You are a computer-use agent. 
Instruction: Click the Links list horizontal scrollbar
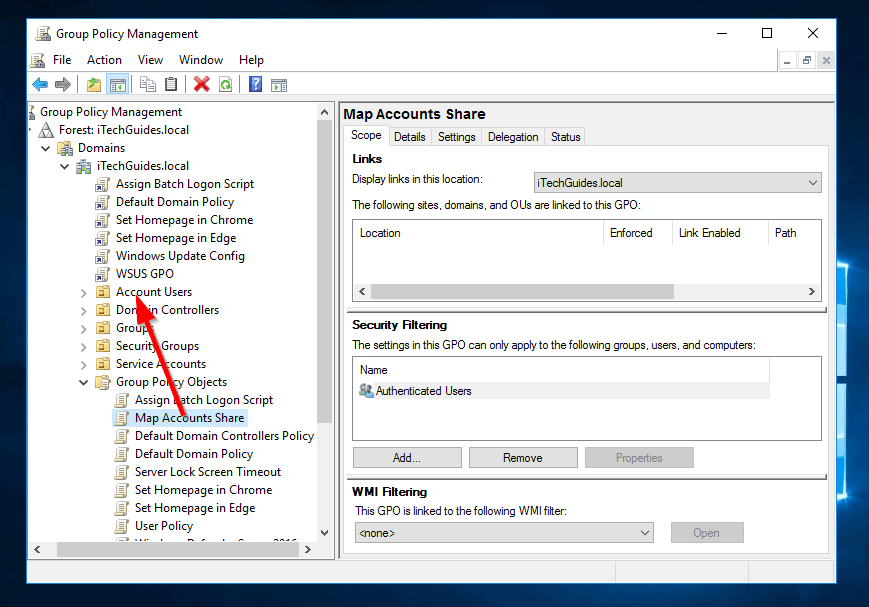522,291
